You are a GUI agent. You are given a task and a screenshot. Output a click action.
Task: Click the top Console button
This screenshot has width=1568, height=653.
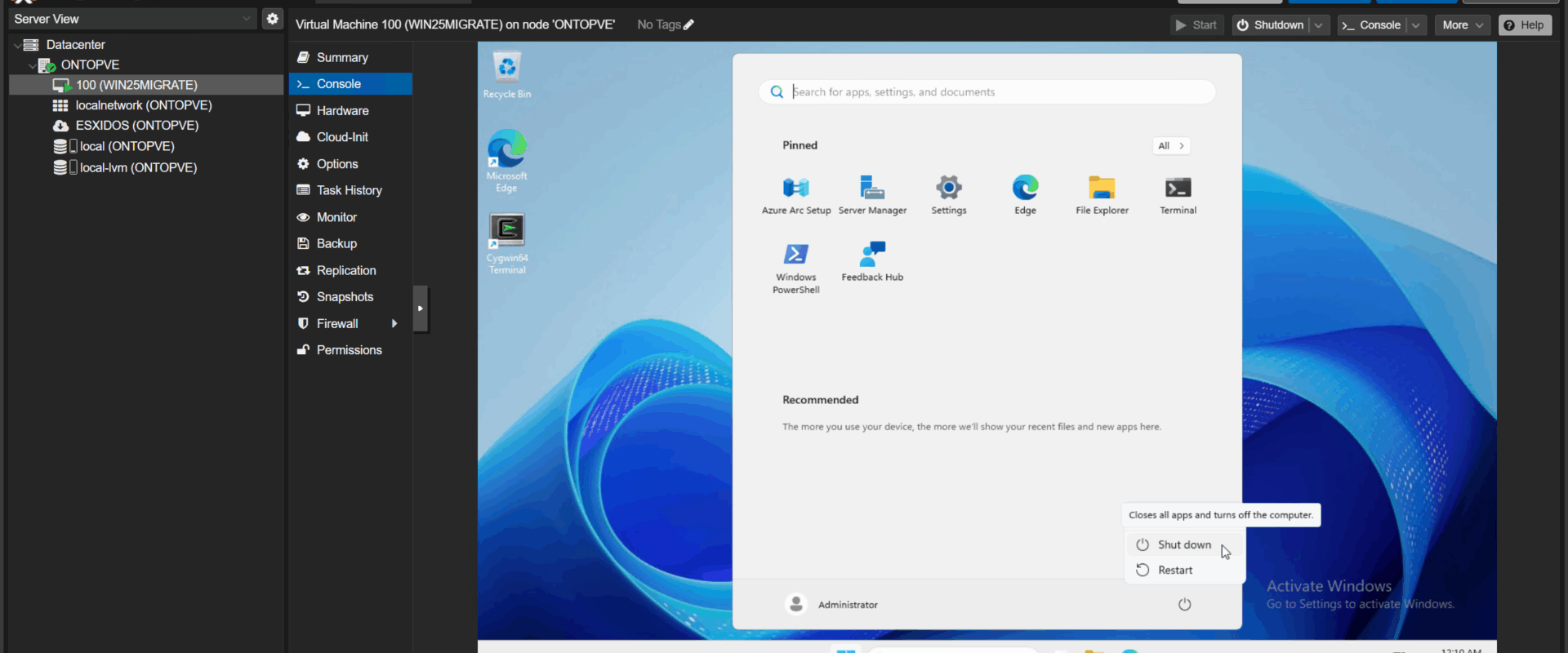click(x=1372, y=25)
